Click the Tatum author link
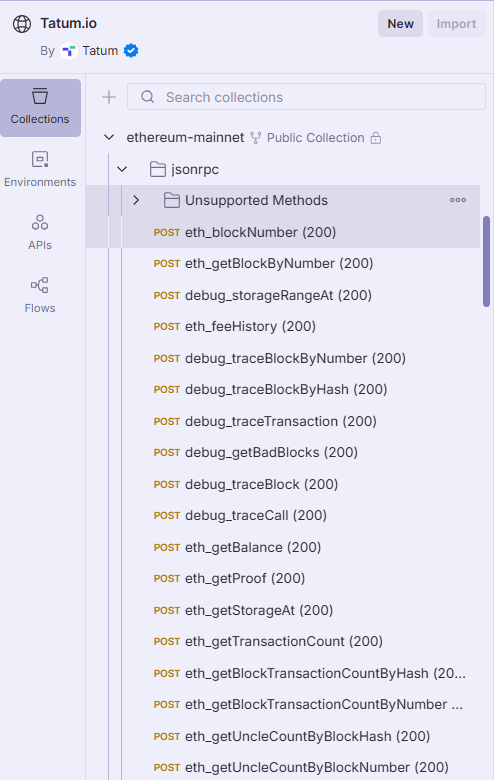The width and height of the screenshot is (494, 780). [x=100, y=51]
